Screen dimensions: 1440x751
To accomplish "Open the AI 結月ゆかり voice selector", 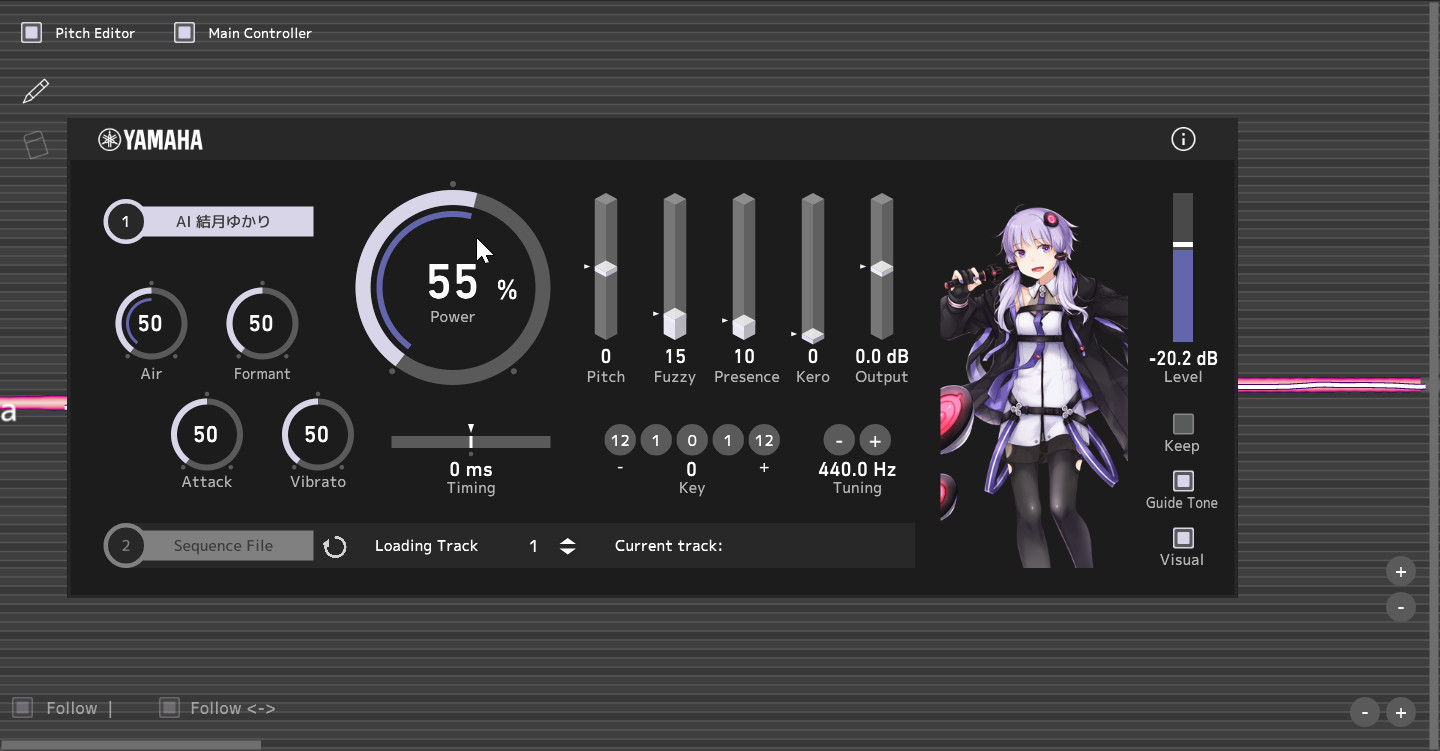I will coord(223,222).
